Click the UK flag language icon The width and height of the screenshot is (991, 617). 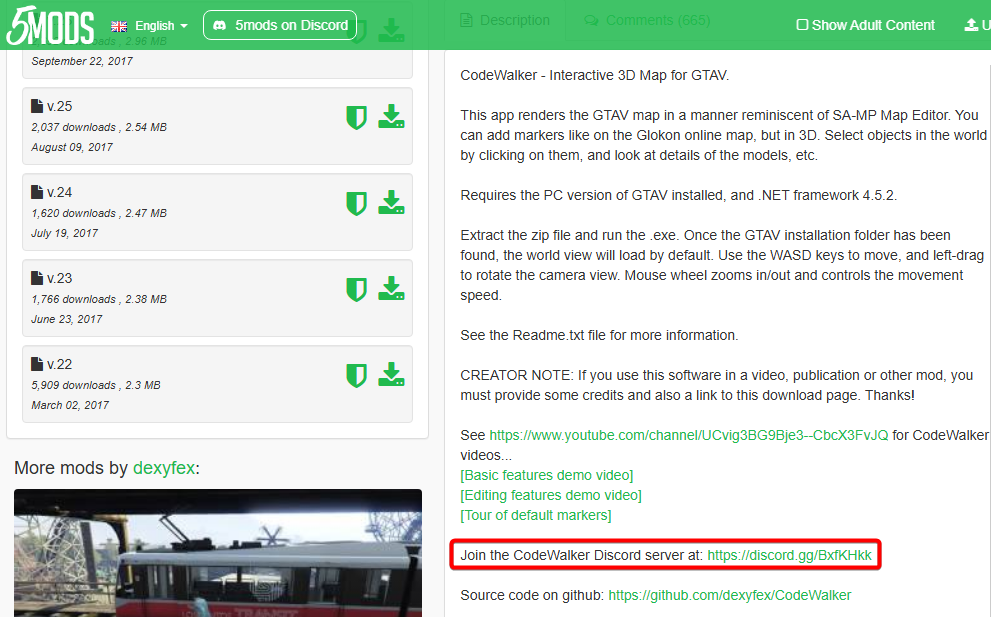pos(119,26)
